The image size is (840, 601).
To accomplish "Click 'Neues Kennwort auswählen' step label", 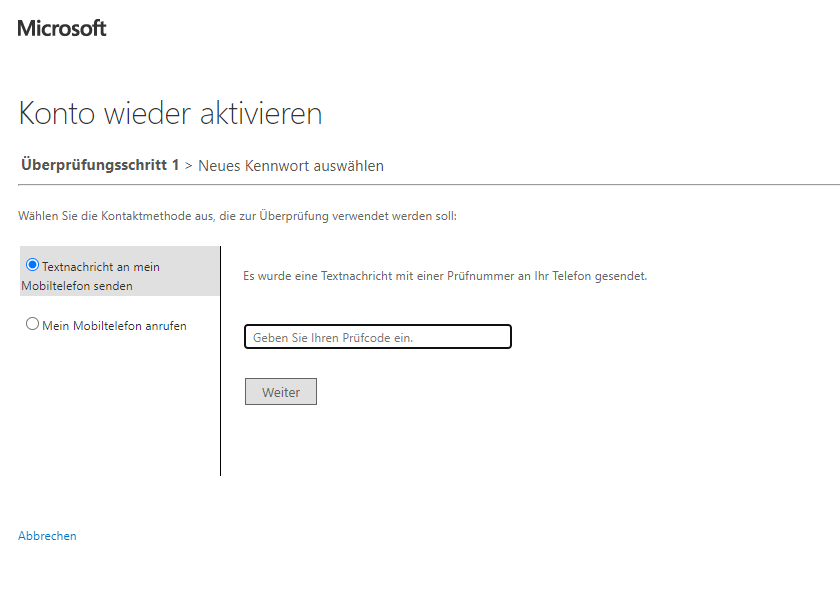I will click(291, 166).
